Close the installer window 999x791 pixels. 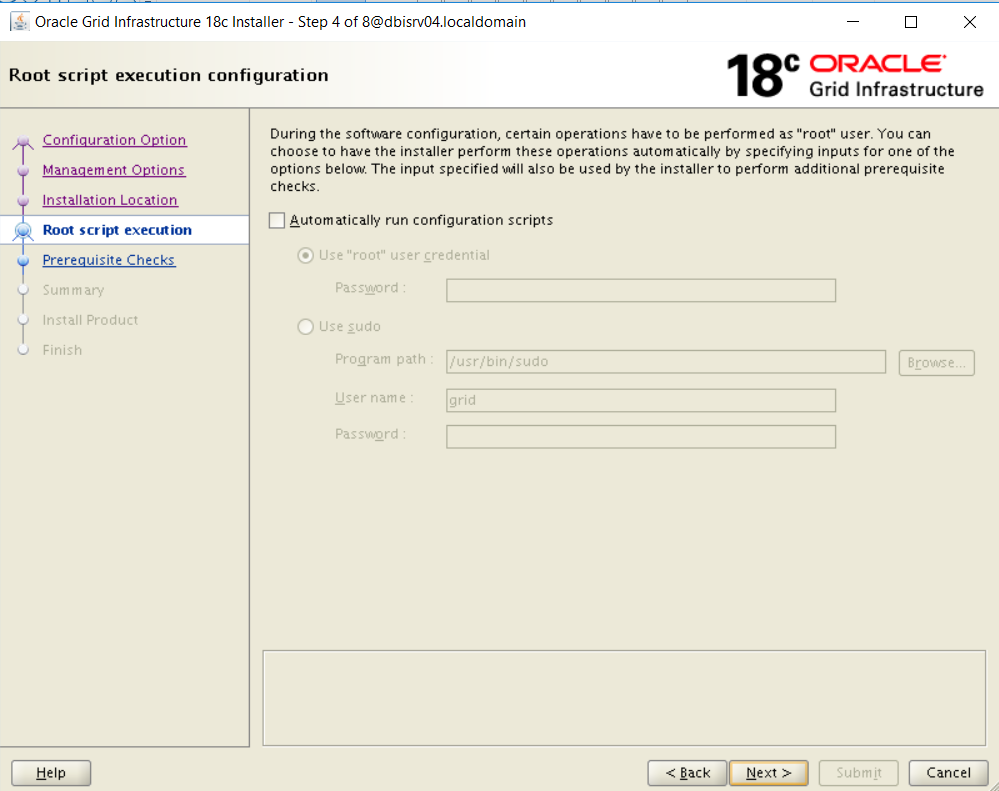coord(970,22)
